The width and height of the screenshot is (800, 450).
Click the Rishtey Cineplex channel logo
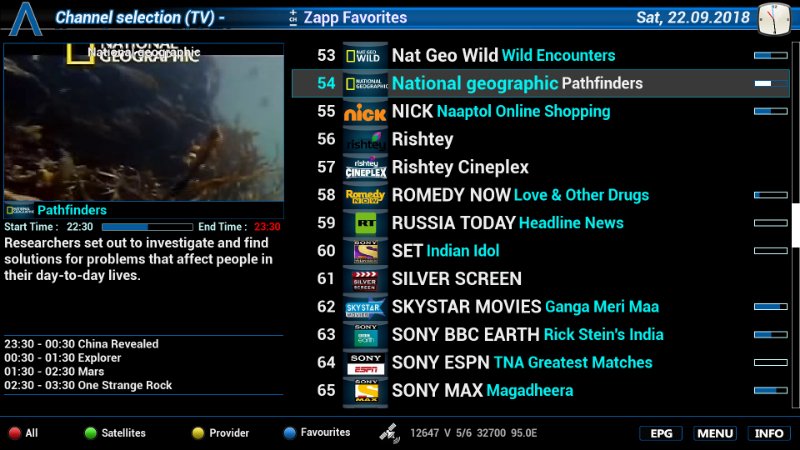(365, 167)
